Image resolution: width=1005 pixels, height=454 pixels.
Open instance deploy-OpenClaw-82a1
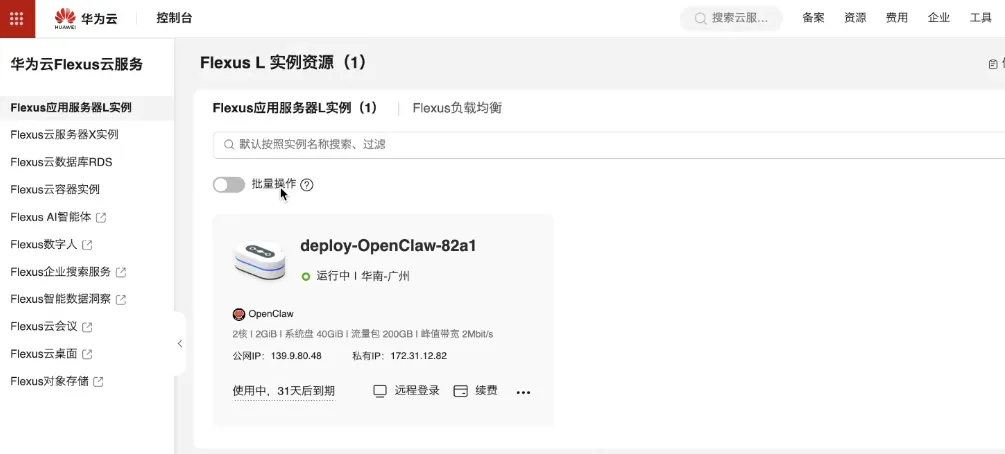[388, 246]
